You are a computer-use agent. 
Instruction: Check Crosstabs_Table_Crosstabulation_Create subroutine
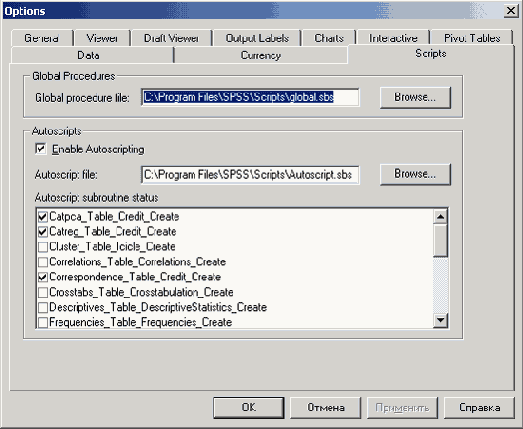tap(43, 292)
